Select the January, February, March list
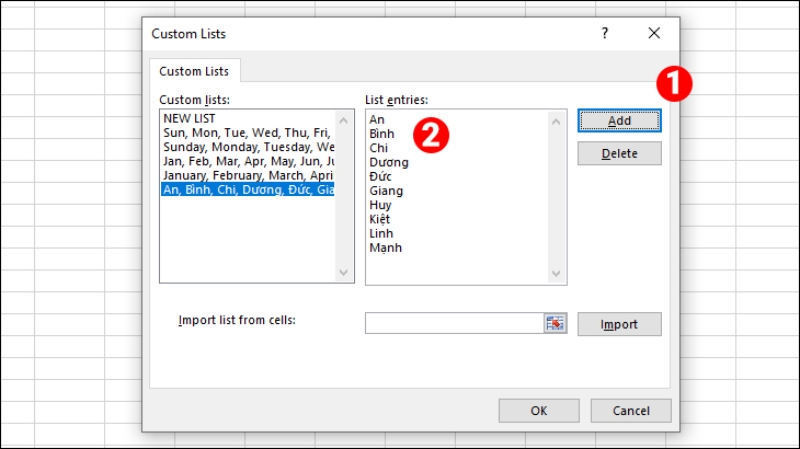Viewport: 800px width, 449px height. (248, 176)
